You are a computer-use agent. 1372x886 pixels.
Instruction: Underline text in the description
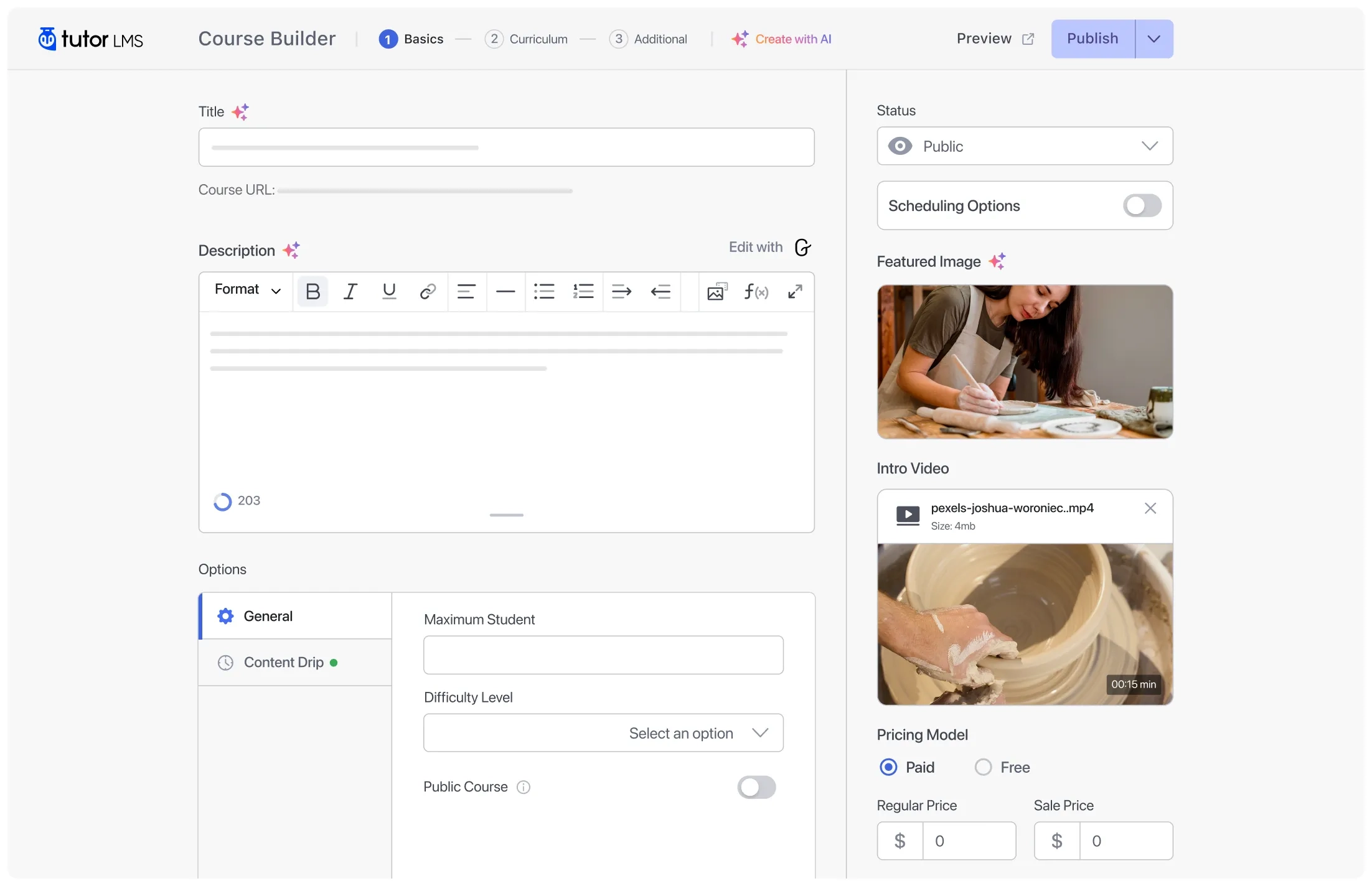coord(389,291)
